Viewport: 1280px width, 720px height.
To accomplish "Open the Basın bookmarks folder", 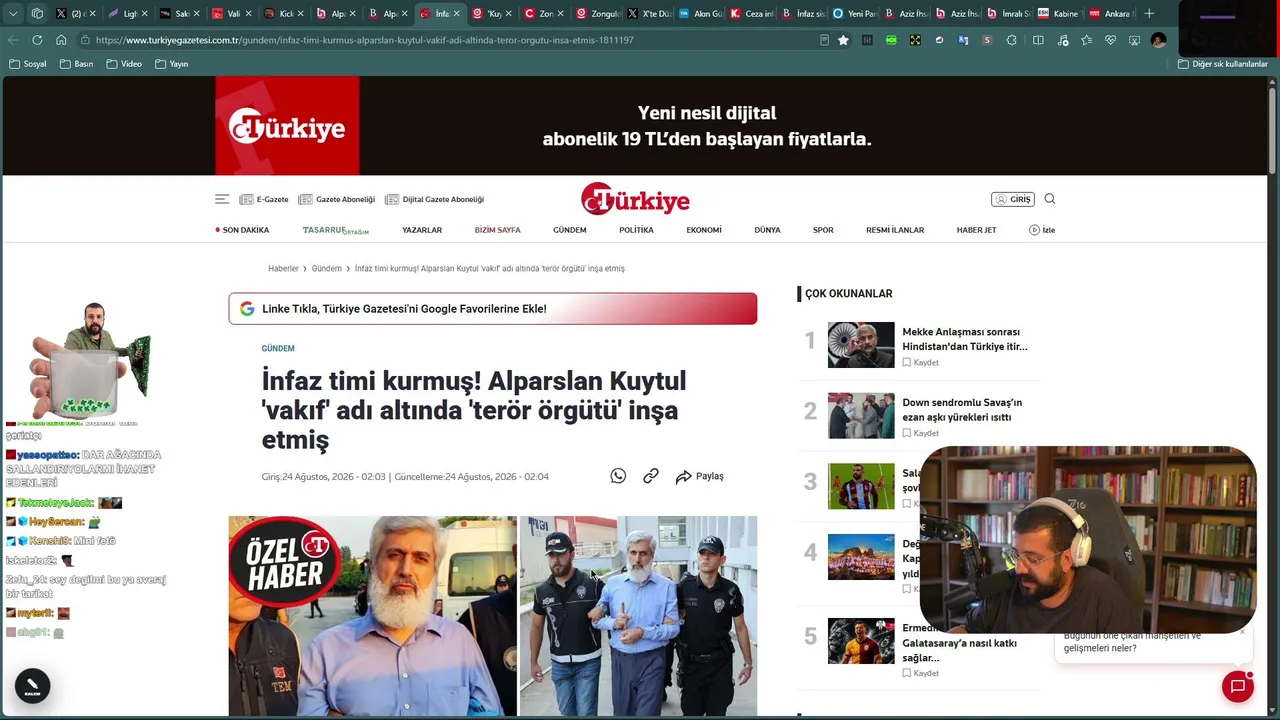I will coord(77,64).
